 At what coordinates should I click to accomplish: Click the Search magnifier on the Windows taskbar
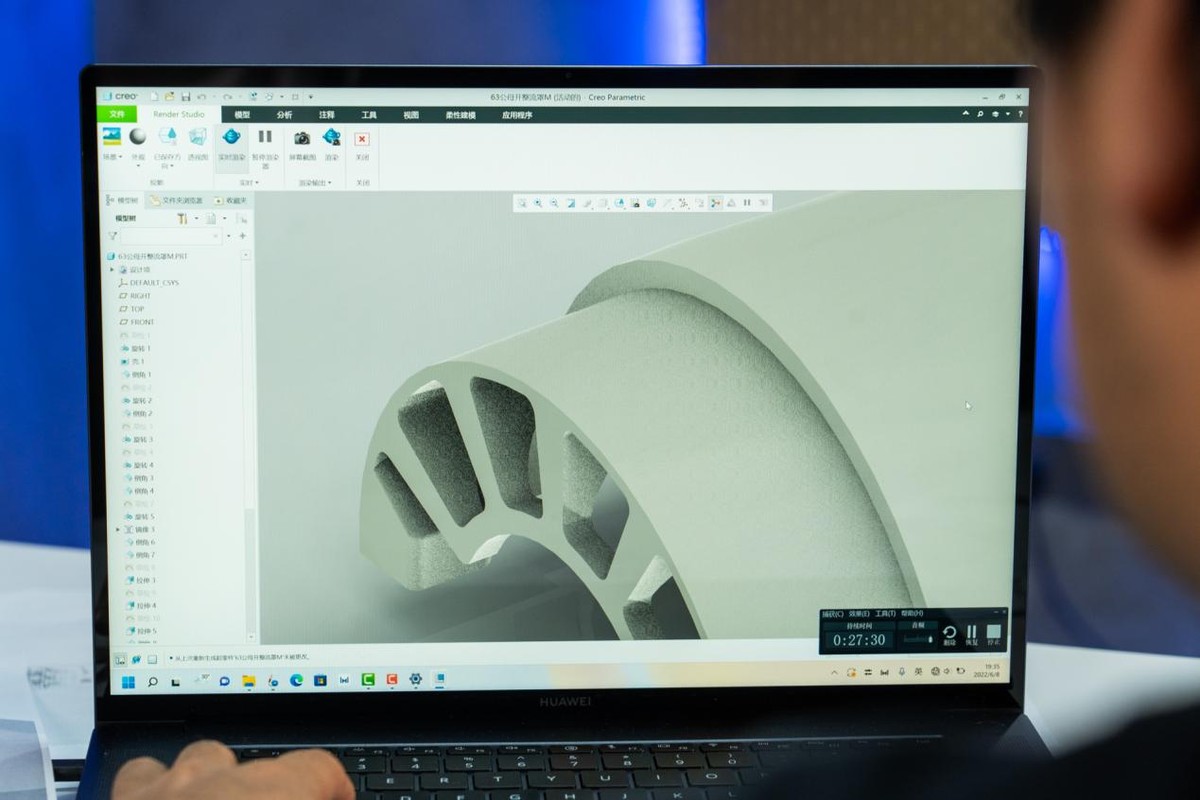click(x=152, y=682)
